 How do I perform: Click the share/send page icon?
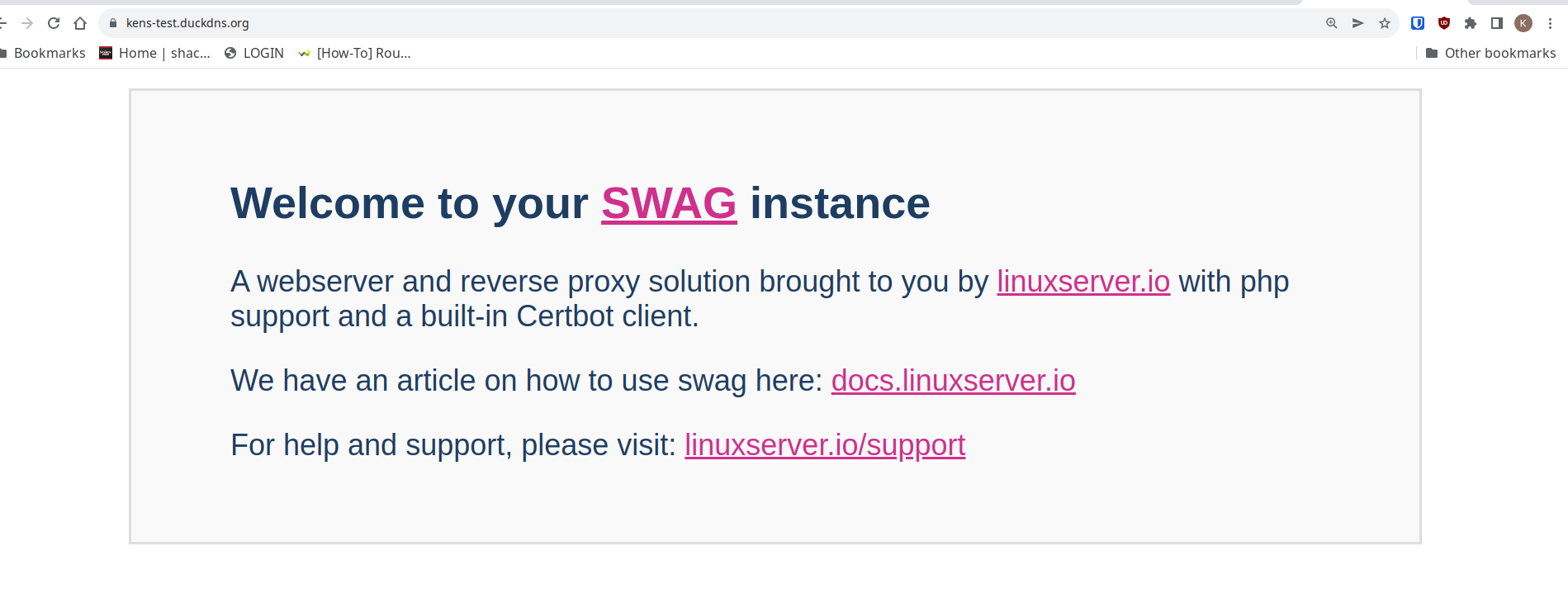coord(1358,23)
